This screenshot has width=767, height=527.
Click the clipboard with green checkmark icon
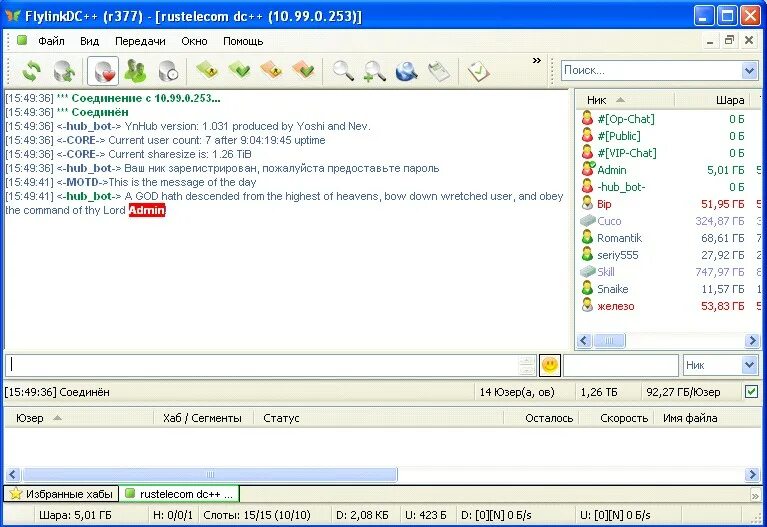[x=478, y=71]
